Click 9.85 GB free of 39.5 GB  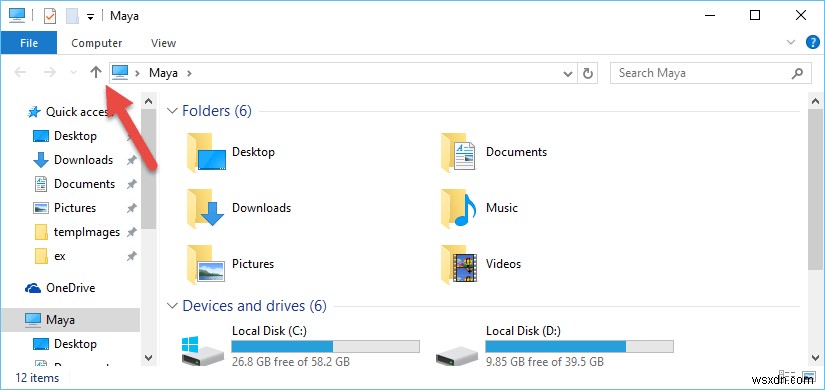coord(545,362)
